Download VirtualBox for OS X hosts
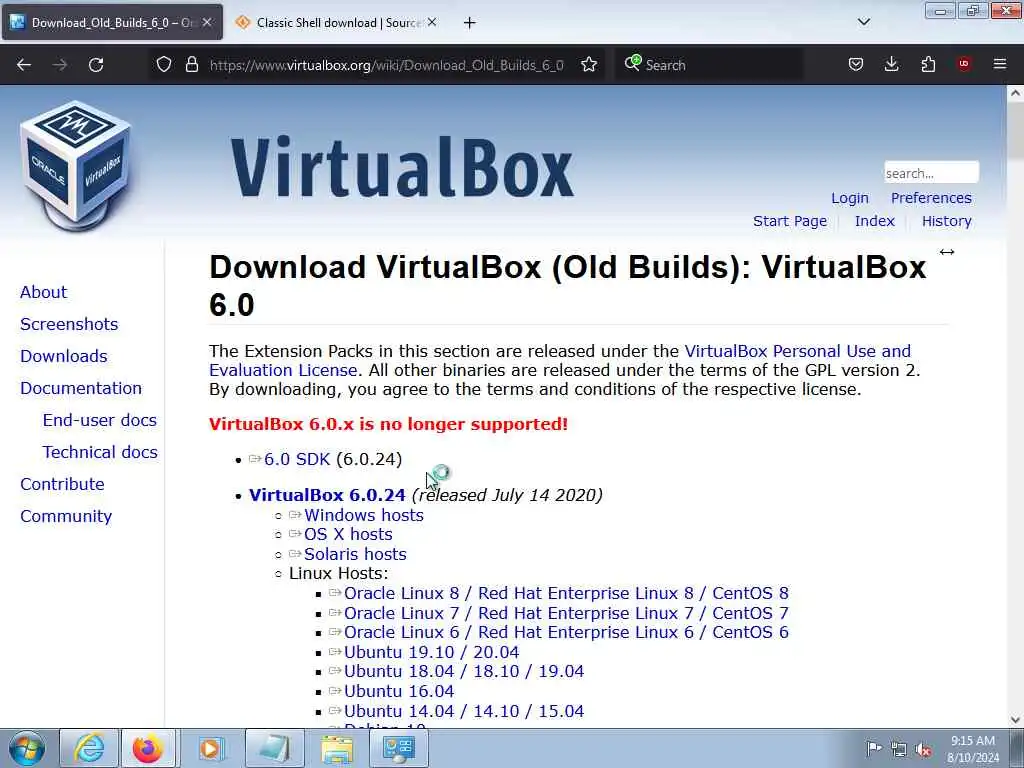 coord(348,534)
